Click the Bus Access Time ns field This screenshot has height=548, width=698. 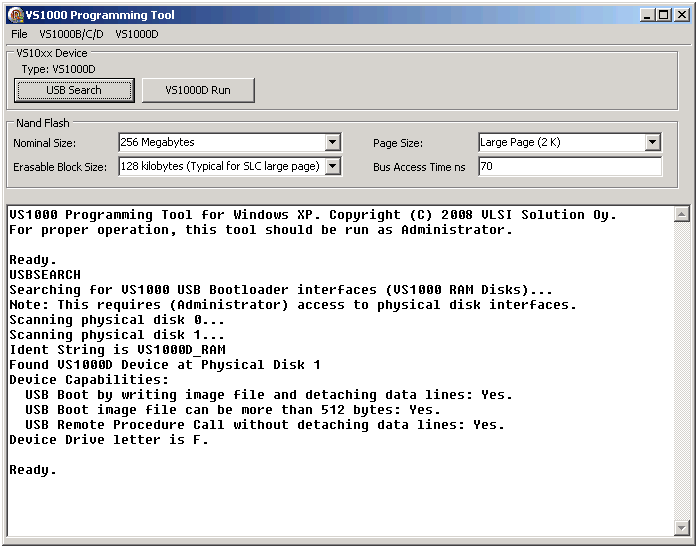(569, 167)
